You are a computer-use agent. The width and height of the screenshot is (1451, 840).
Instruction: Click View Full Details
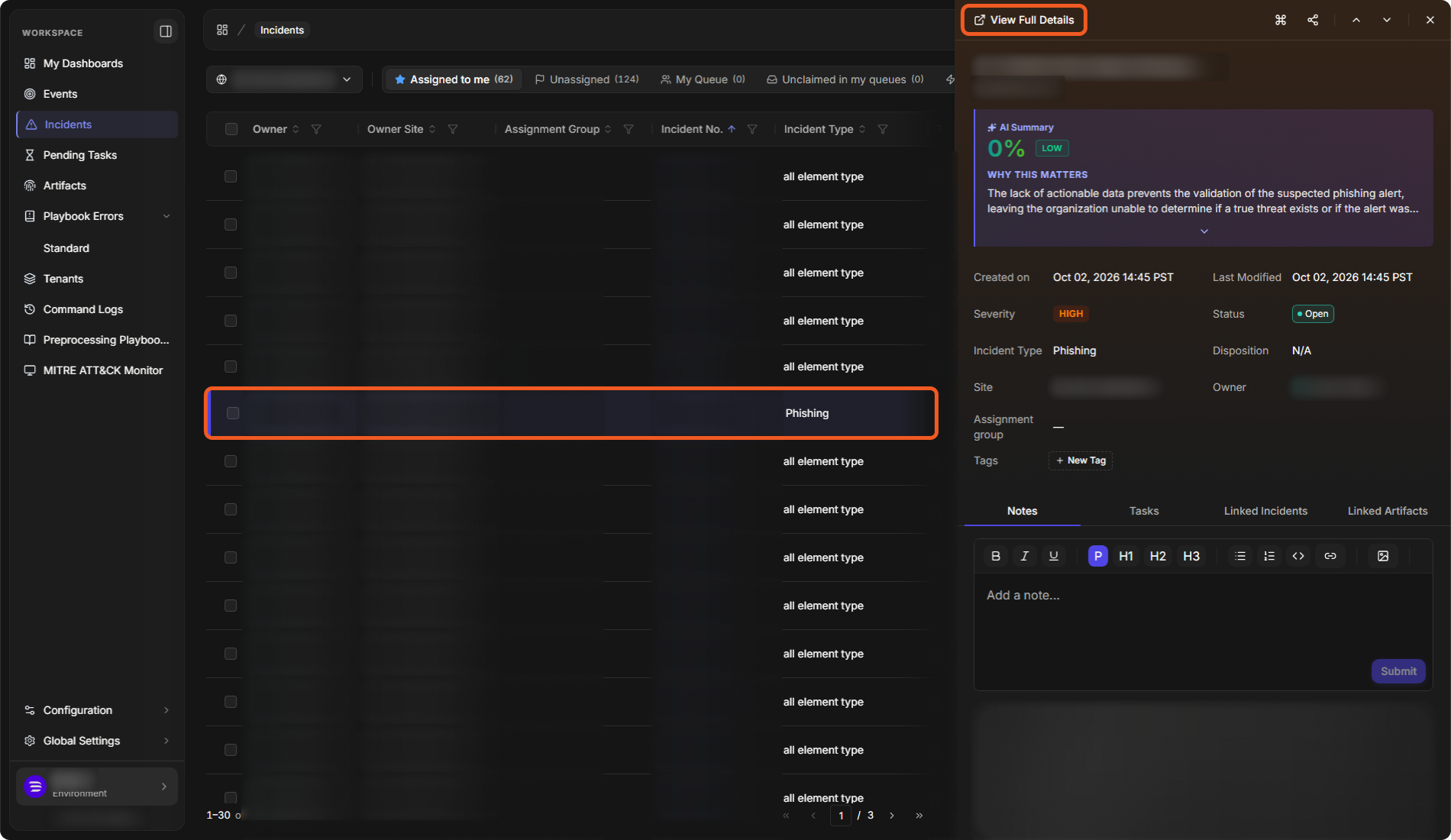(1024, 20)
